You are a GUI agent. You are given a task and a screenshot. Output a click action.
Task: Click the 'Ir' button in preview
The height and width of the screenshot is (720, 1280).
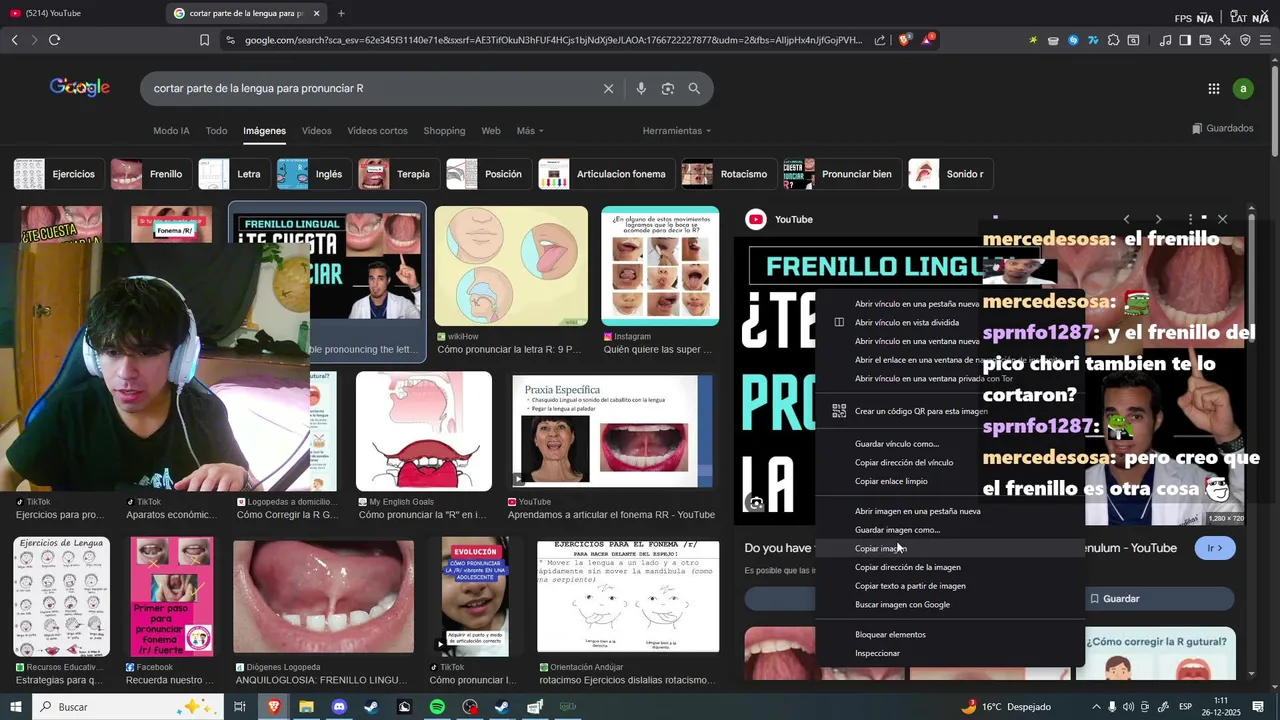click(1214, 548)
